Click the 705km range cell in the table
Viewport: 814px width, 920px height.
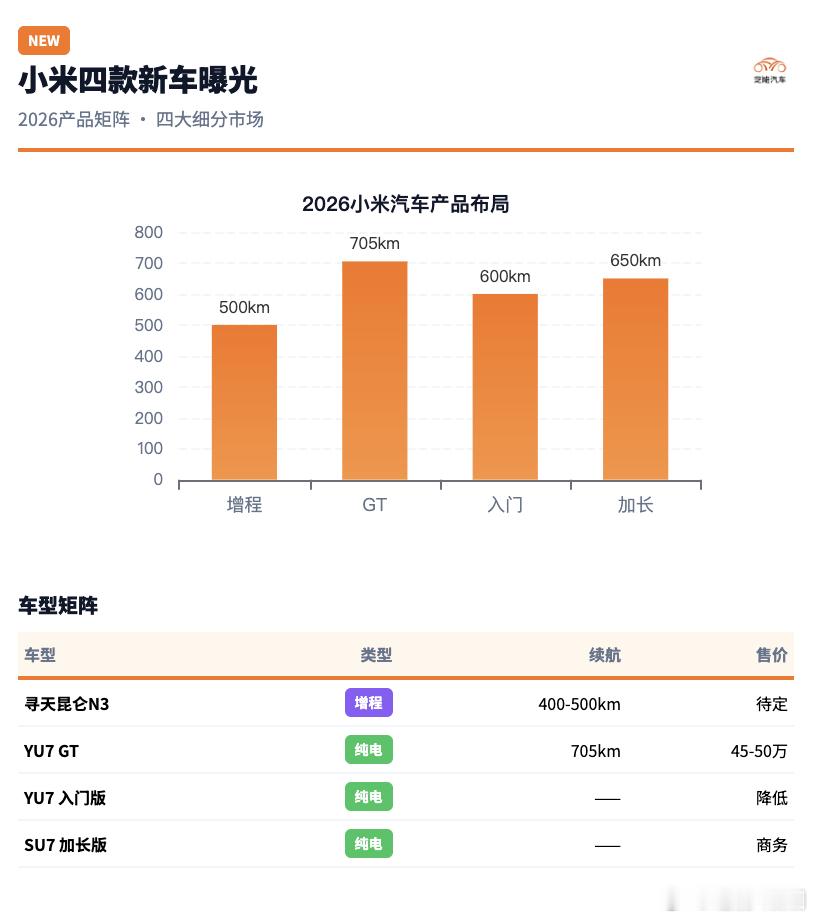click(x=596, y=751)
